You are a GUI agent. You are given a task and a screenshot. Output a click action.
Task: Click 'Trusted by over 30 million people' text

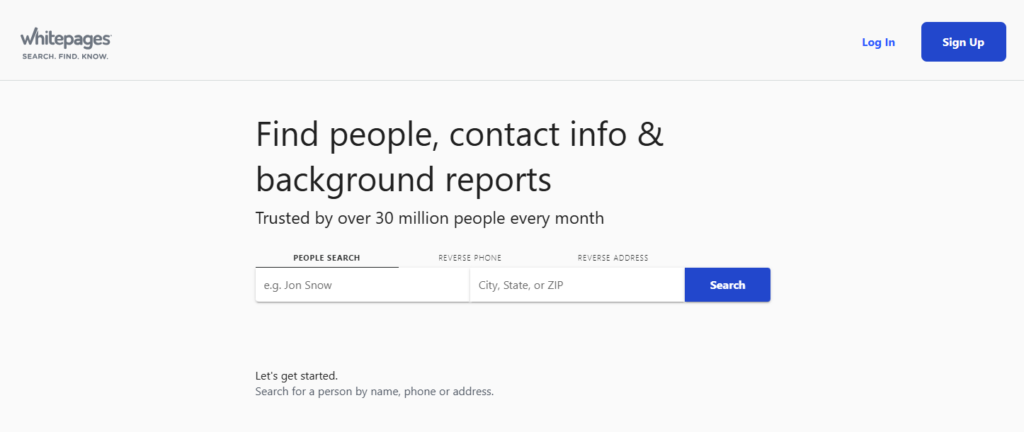(430, 218)
